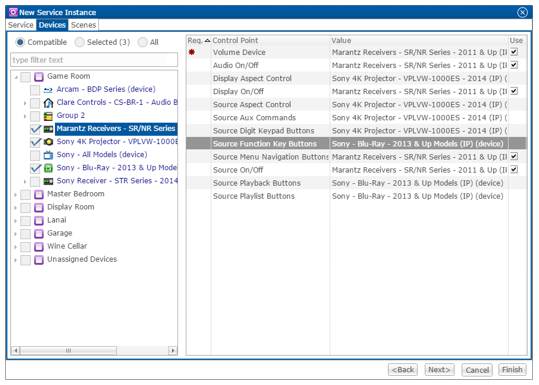Image resolution: width=539 pixels, height=385 pixels.
Task: Uncheck the Sony Blu-Ray tree checkbox
Action: click(x=35, y=168)
